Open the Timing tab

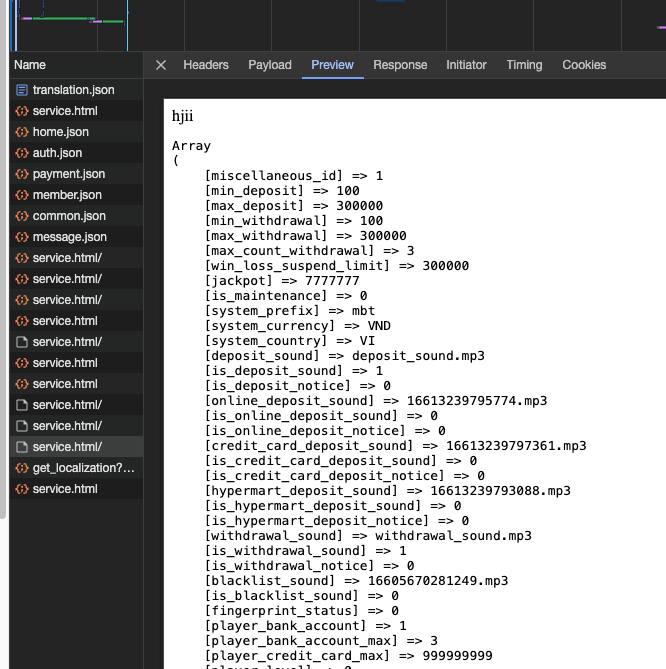[524, 65]
